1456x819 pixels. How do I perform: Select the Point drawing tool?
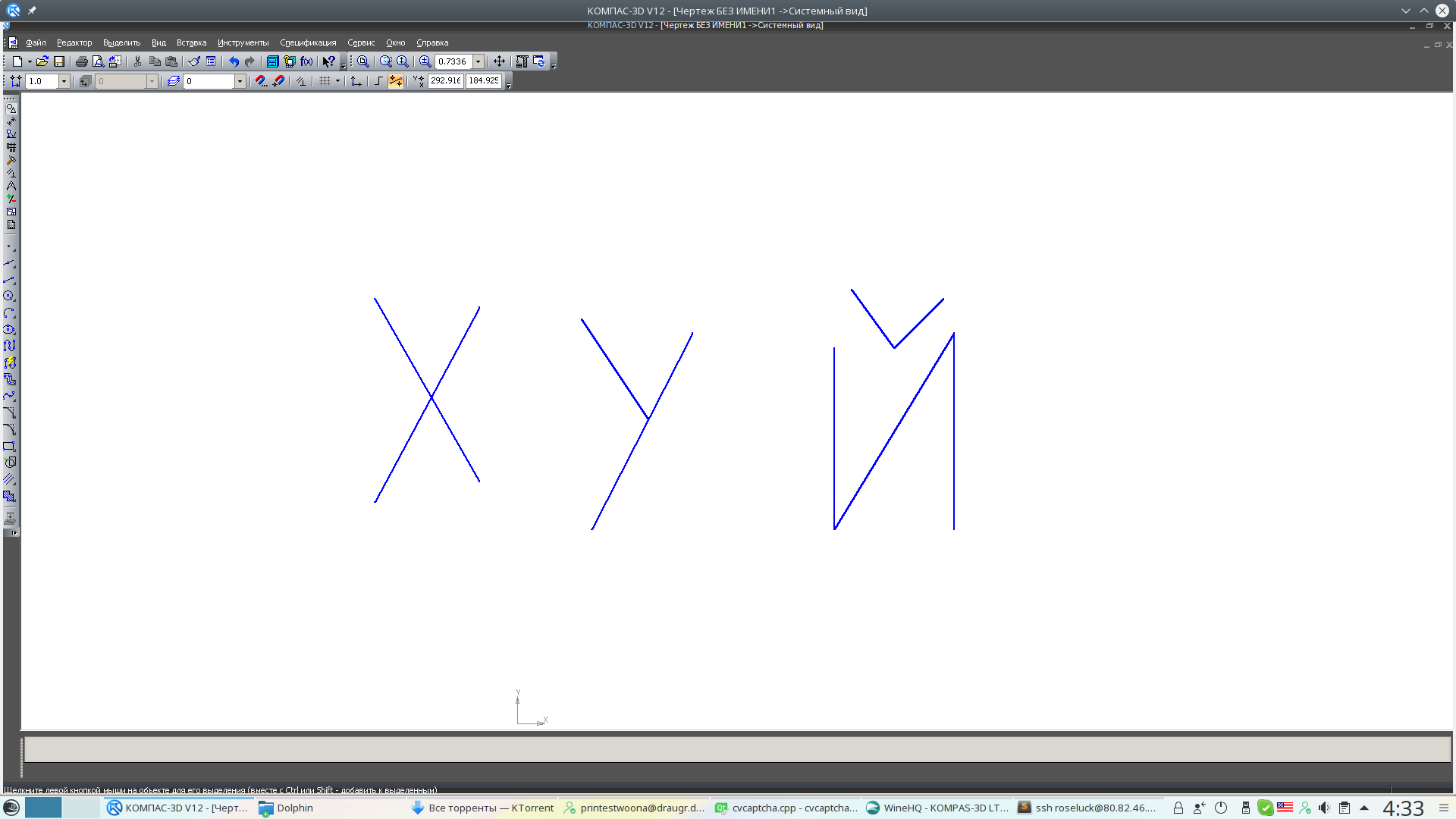[x=9, y=247]
